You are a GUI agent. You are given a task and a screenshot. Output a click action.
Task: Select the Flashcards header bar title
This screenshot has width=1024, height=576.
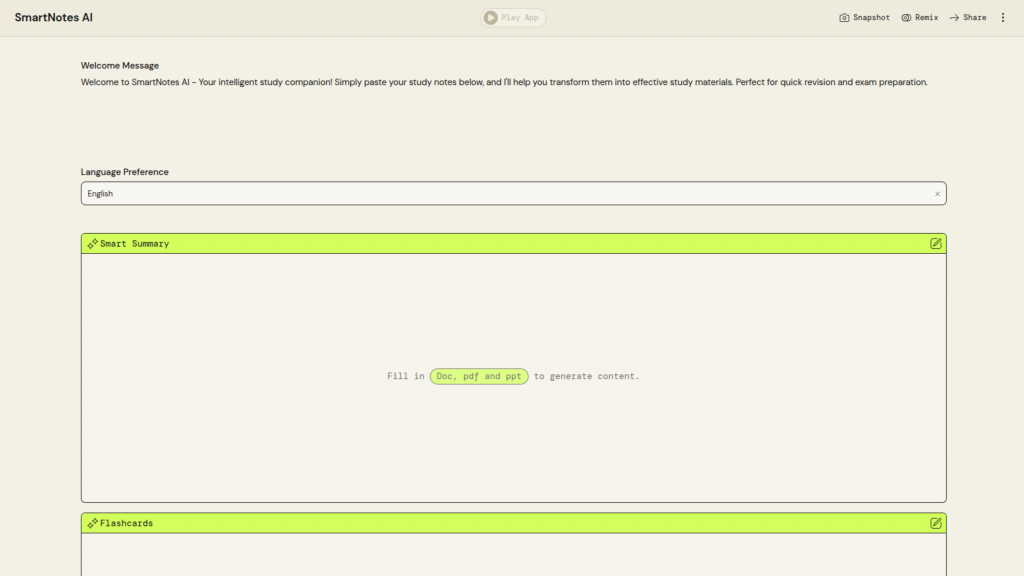click(126, 523)
